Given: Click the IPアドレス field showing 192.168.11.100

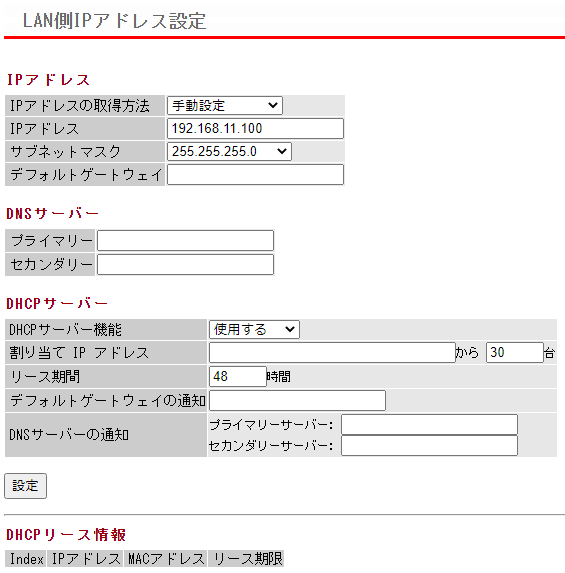Looking at the screenshot, I should [255, 128].
